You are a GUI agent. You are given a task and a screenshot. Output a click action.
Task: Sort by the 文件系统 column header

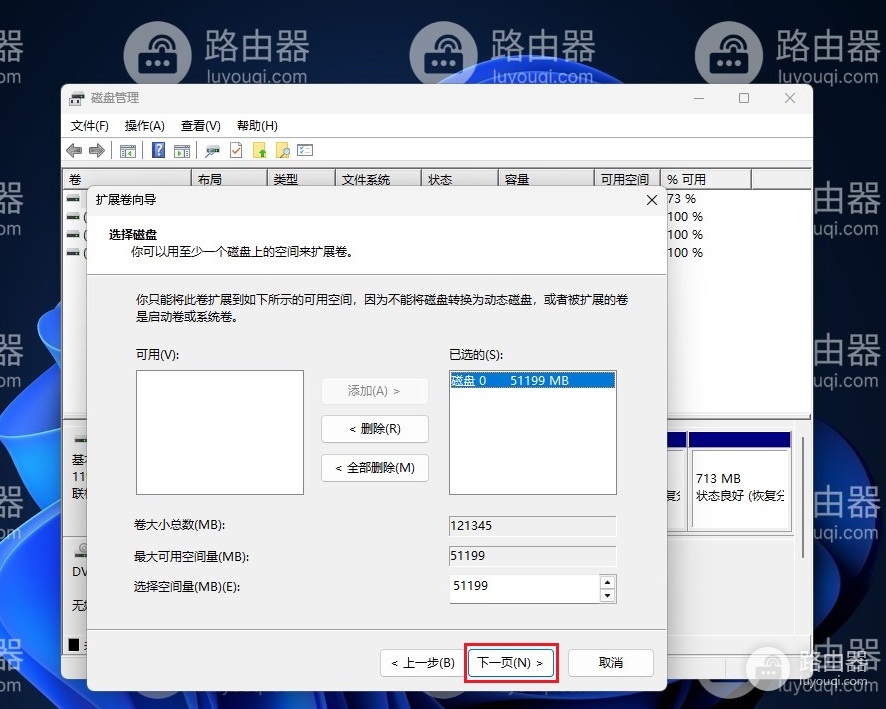[x=378, y=179]
